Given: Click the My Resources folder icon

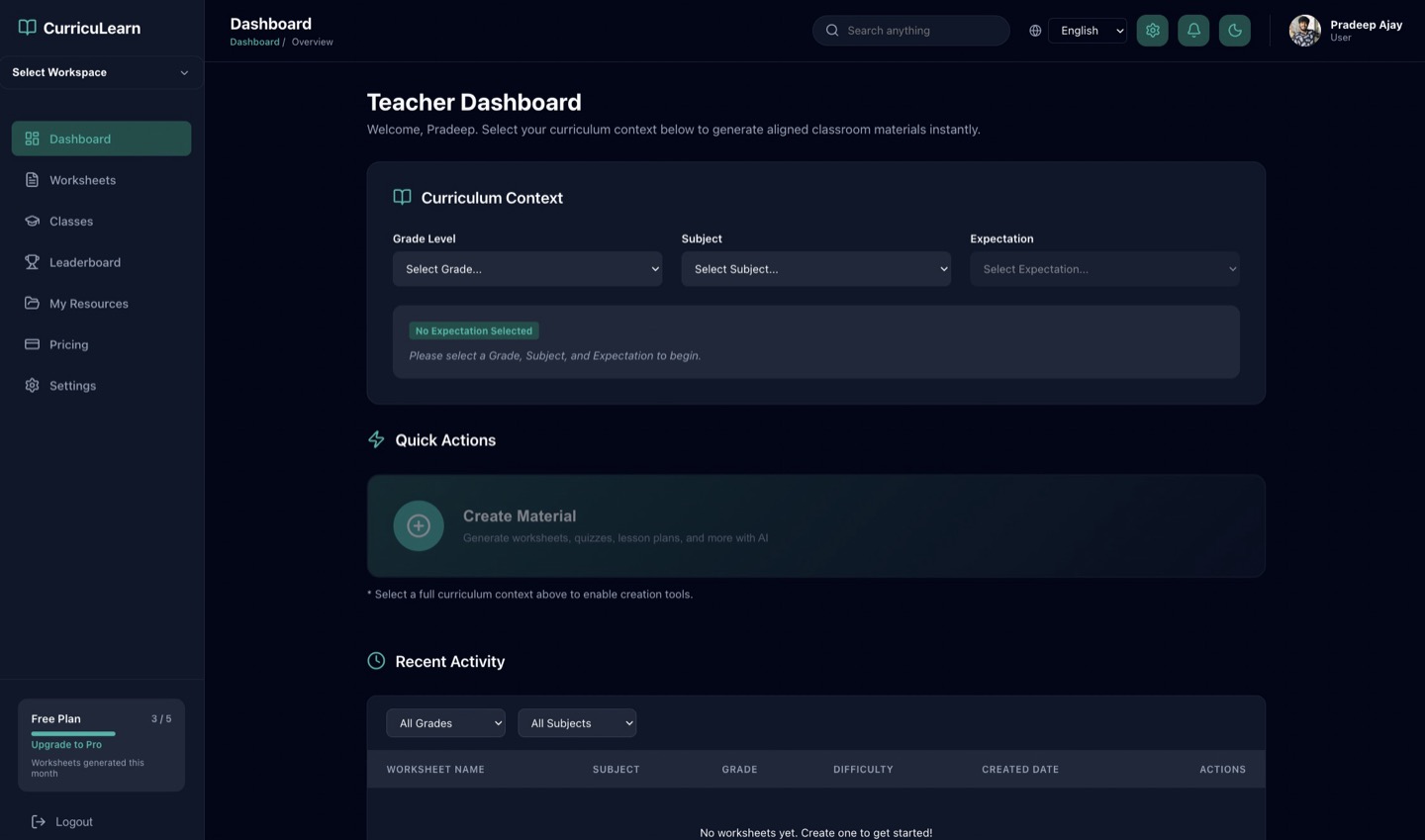Looking at the screenshot, I should coord(32,303).
